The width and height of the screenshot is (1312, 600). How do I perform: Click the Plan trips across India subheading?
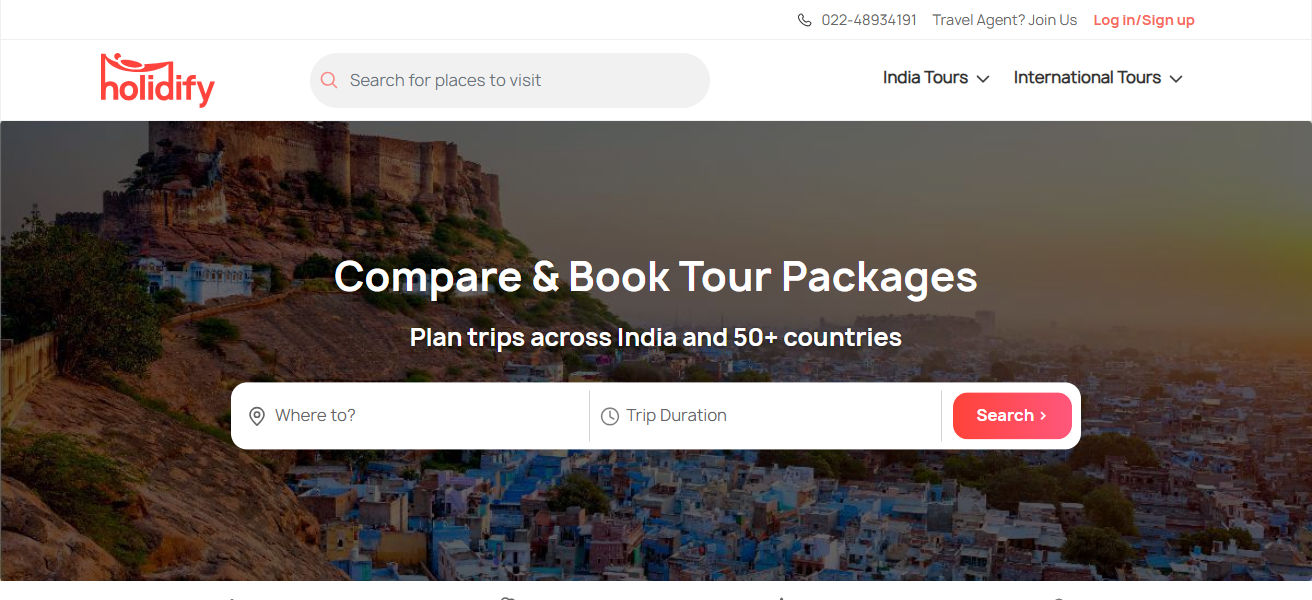coord(656,337)
